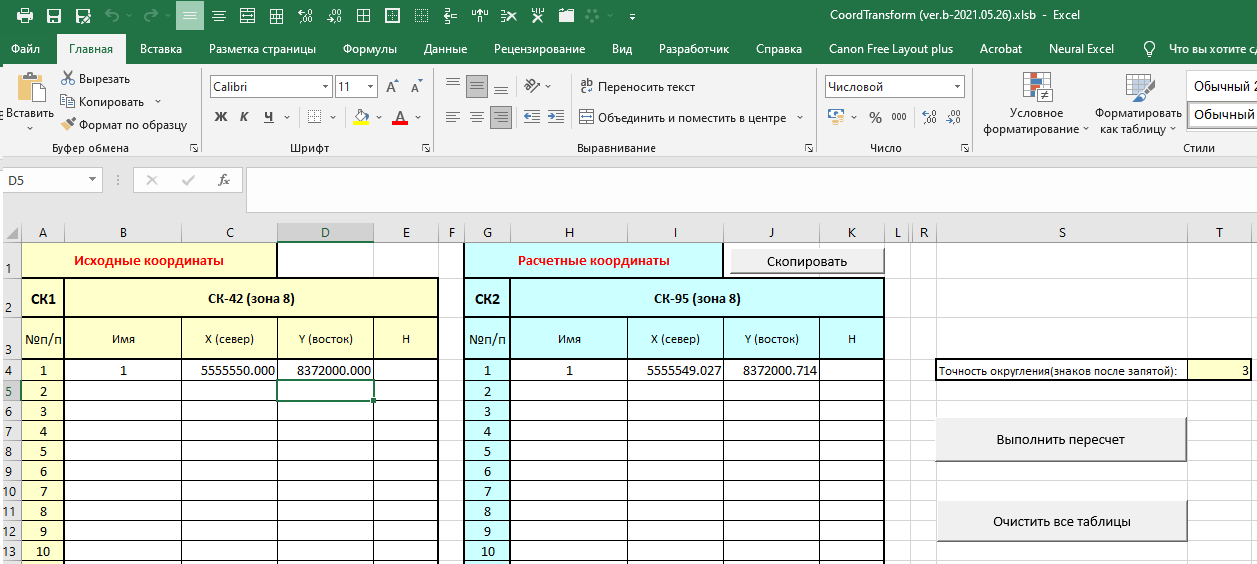Click the quick print icon in the title bar
The width and height of the screenshot is (1257, 564).
(24, 16)
